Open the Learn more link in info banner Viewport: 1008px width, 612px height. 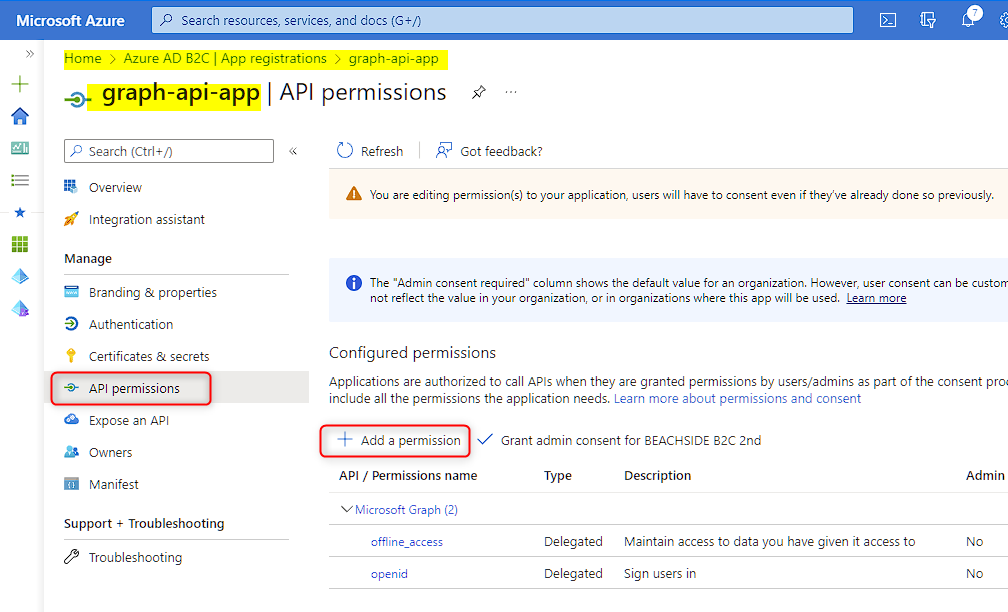[876, 298]
